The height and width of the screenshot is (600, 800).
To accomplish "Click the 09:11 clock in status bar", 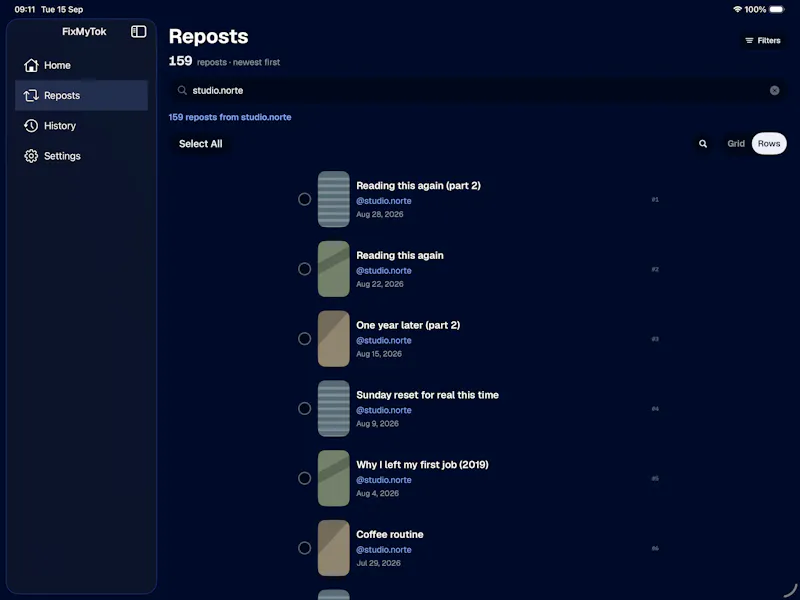I will point(25,9).
